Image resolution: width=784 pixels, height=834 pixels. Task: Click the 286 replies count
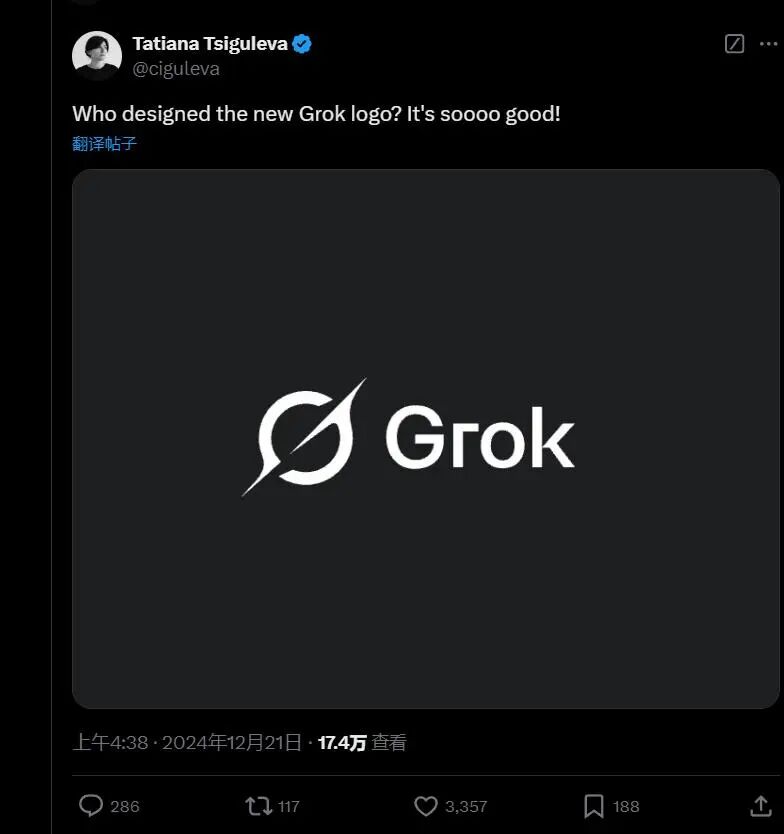[x=125, y=806]
